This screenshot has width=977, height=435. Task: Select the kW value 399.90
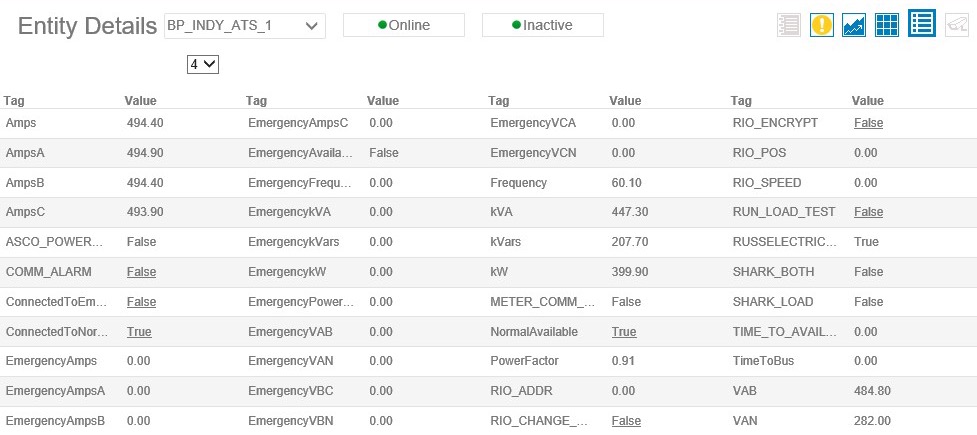tap(630, 272)
